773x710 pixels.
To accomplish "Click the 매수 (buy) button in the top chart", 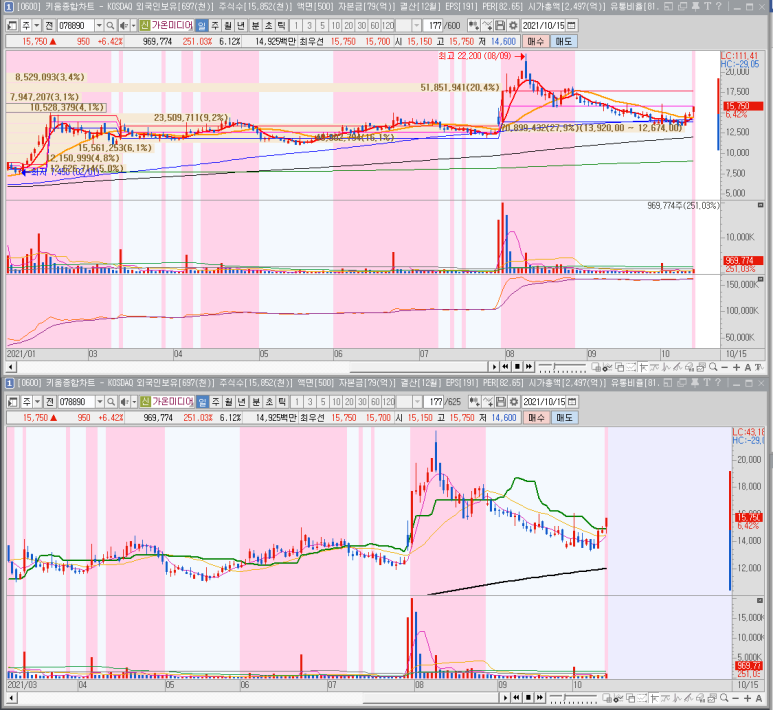I will coord(535,41).
